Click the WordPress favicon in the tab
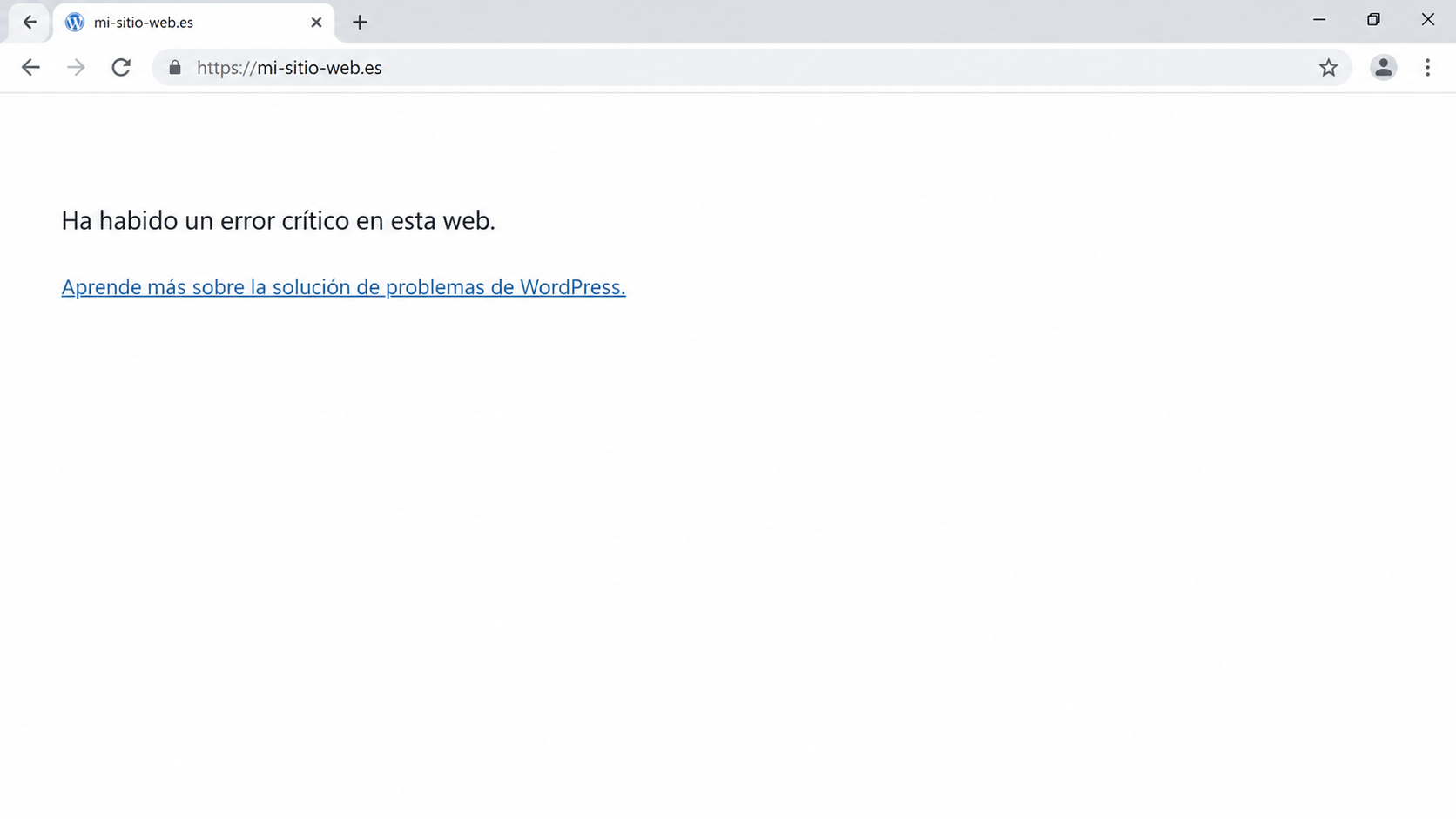The width and height of the screenshot is (1456, 819). (75, 23)
